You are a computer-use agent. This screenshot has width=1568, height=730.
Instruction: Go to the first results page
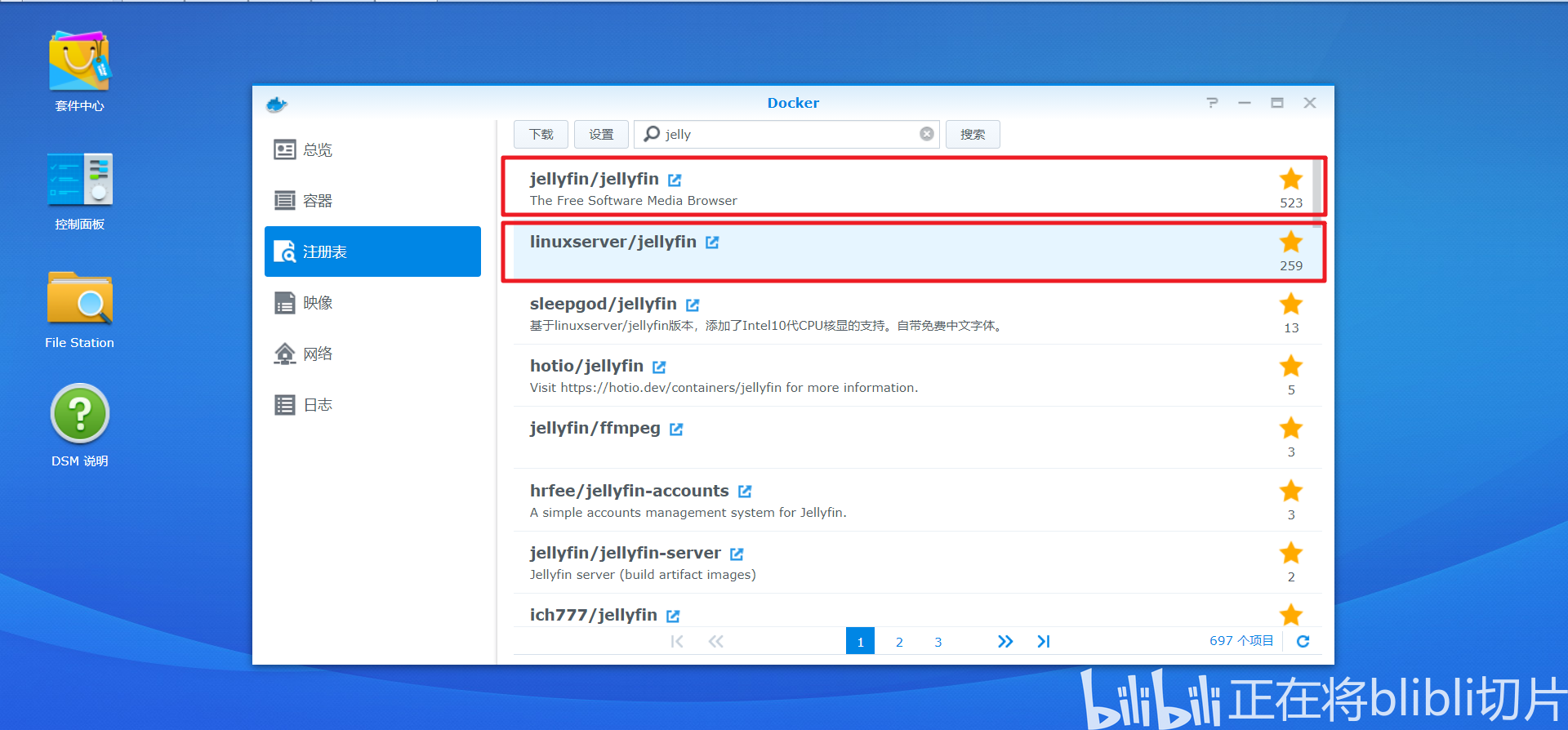(x=677, y=641)
